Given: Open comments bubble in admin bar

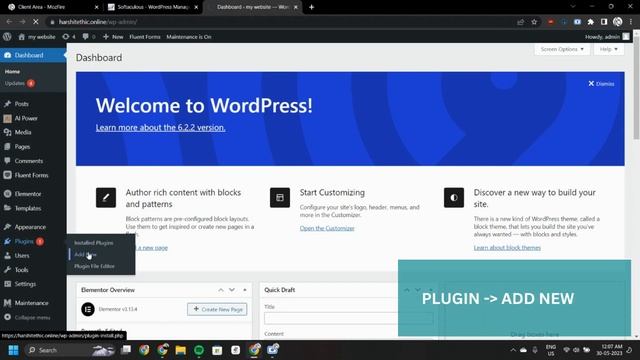Looking at the screenshot, I should 89,37.
